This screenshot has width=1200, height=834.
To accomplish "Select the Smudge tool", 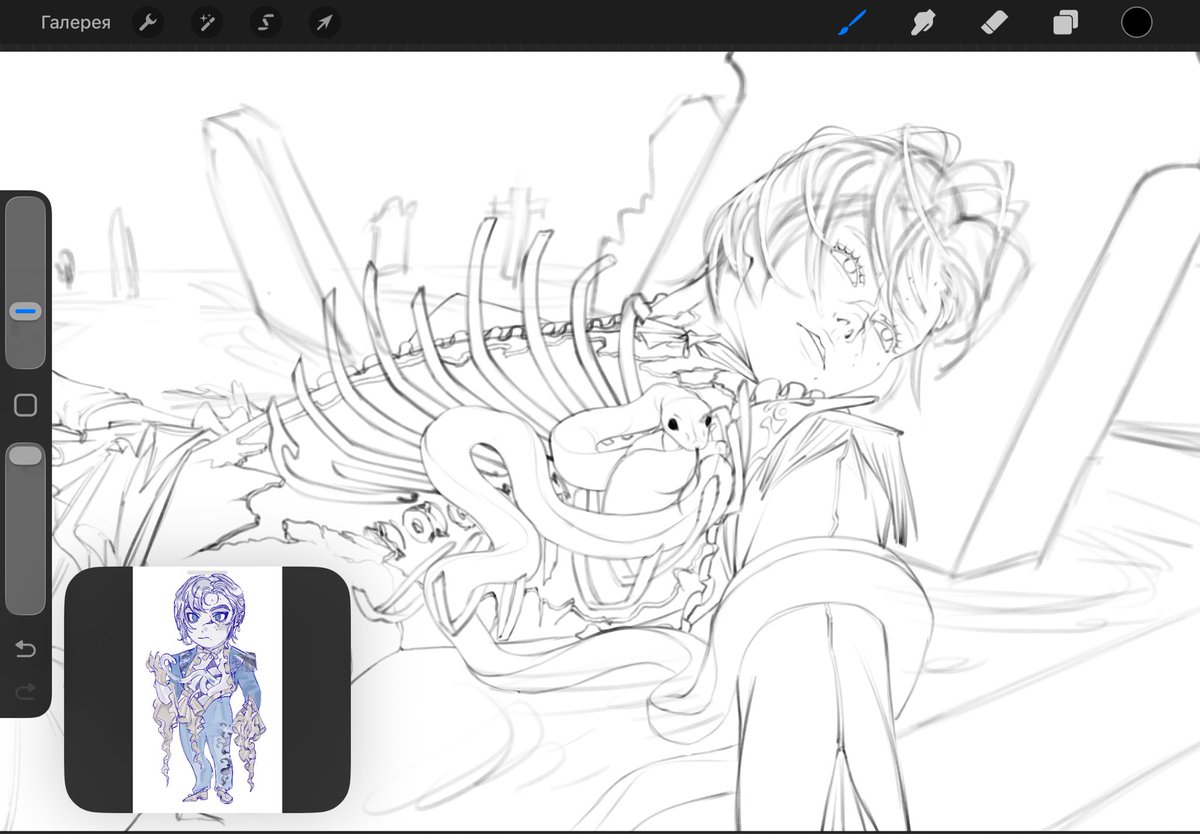I will (x=922, y=22).
